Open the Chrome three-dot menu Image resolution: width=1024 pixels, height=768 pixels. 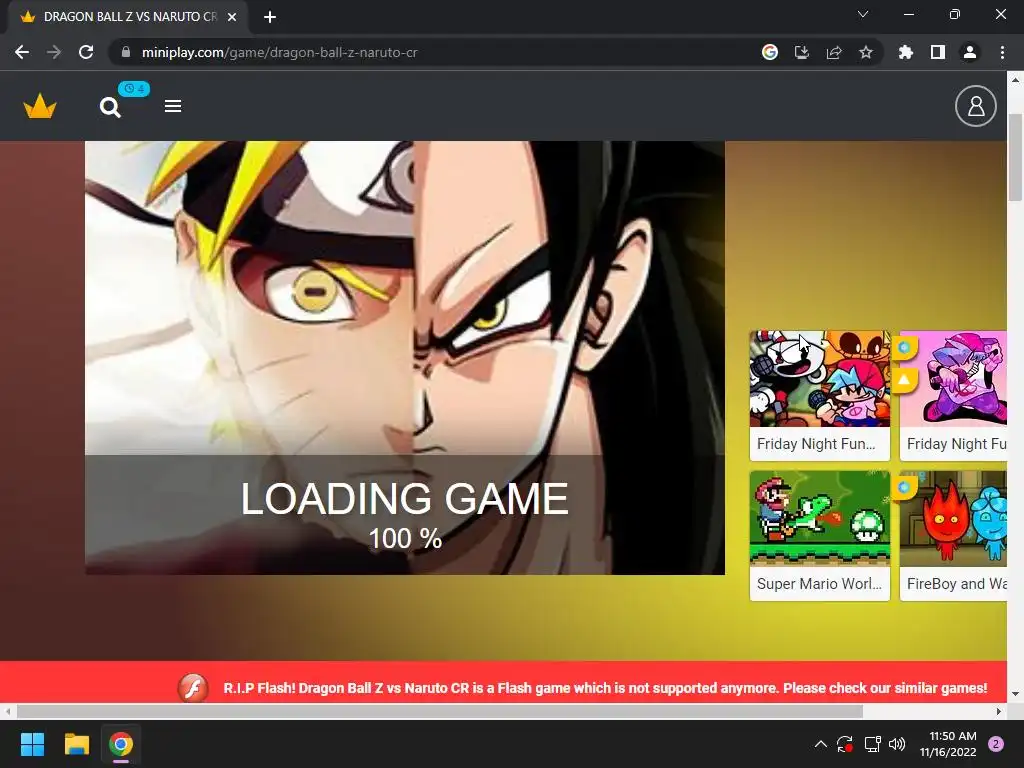(1002, 52)
